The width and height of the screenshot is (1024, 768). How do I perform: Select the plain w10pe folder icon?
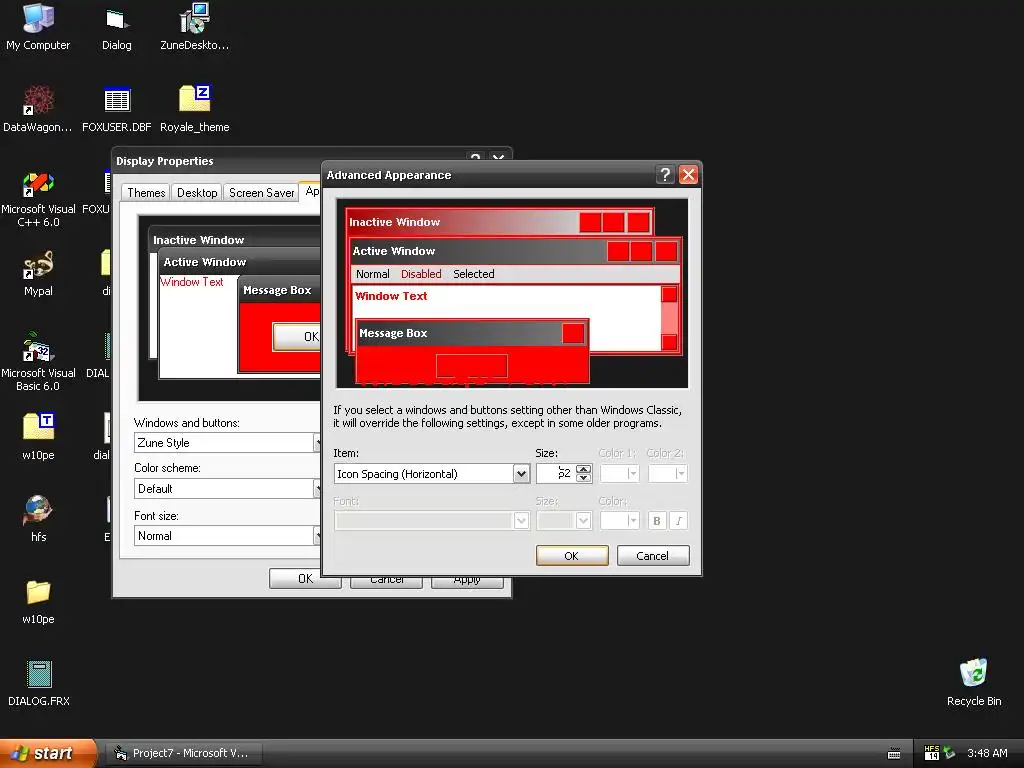point(38,601)
